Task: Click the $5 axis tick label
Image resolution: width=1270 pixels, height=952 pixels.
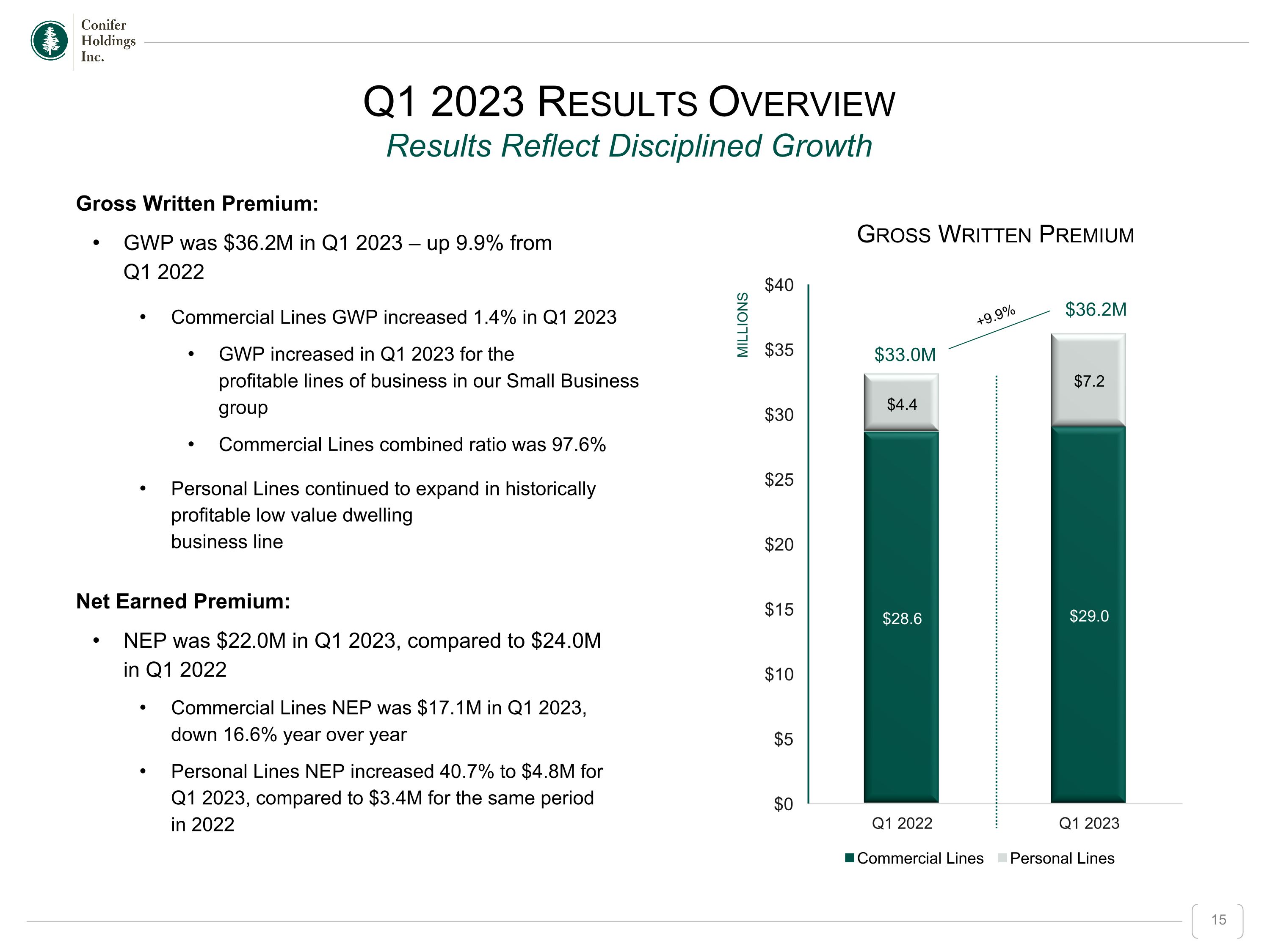Action: point(784,740)
